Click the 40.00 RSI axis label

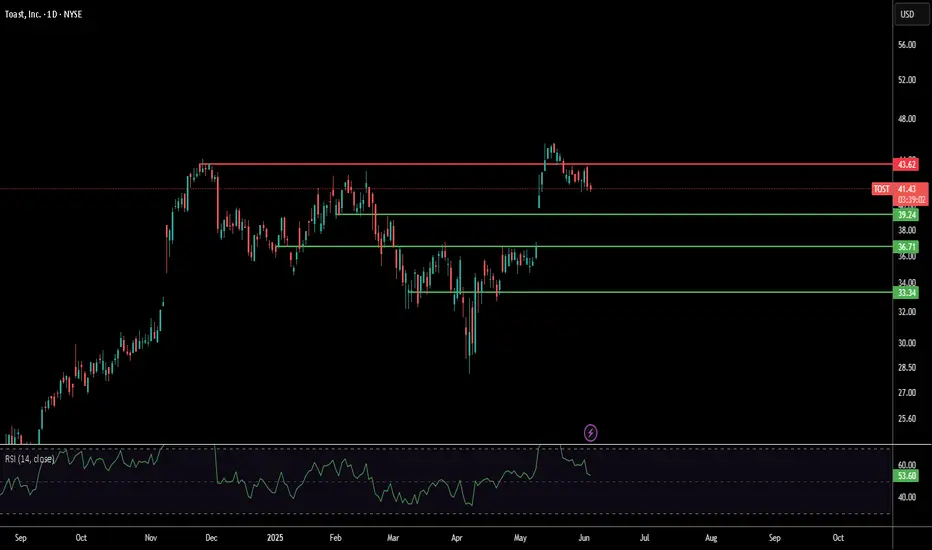pos(907,497)
